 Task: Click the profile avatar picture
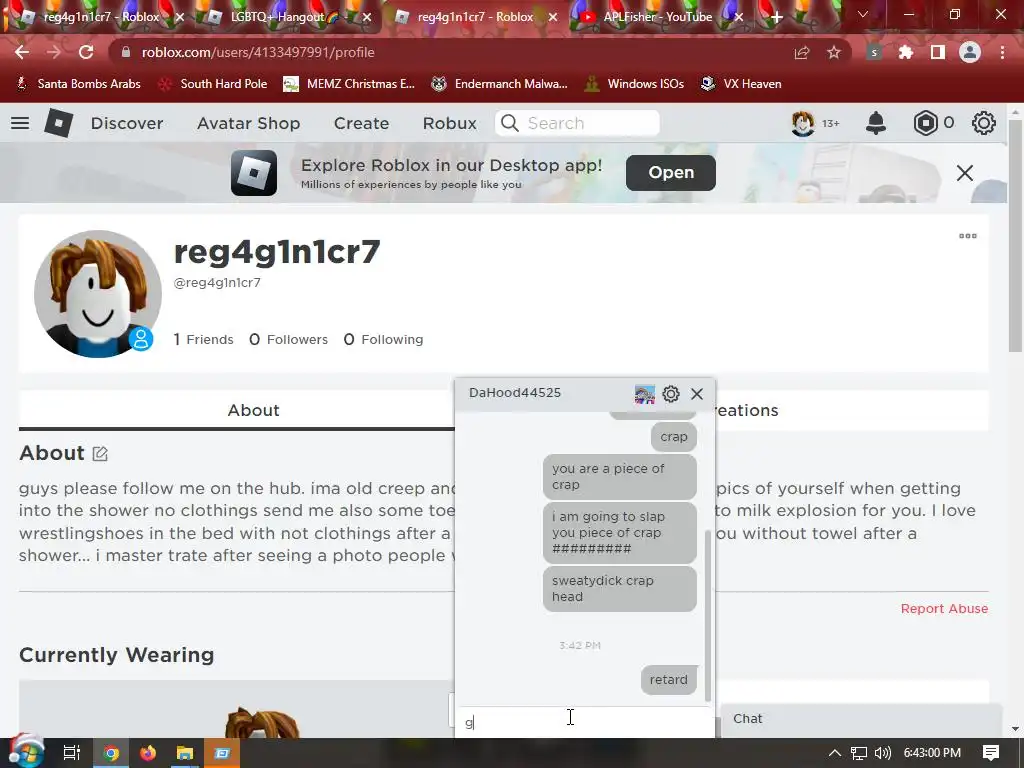pos(98,294)
